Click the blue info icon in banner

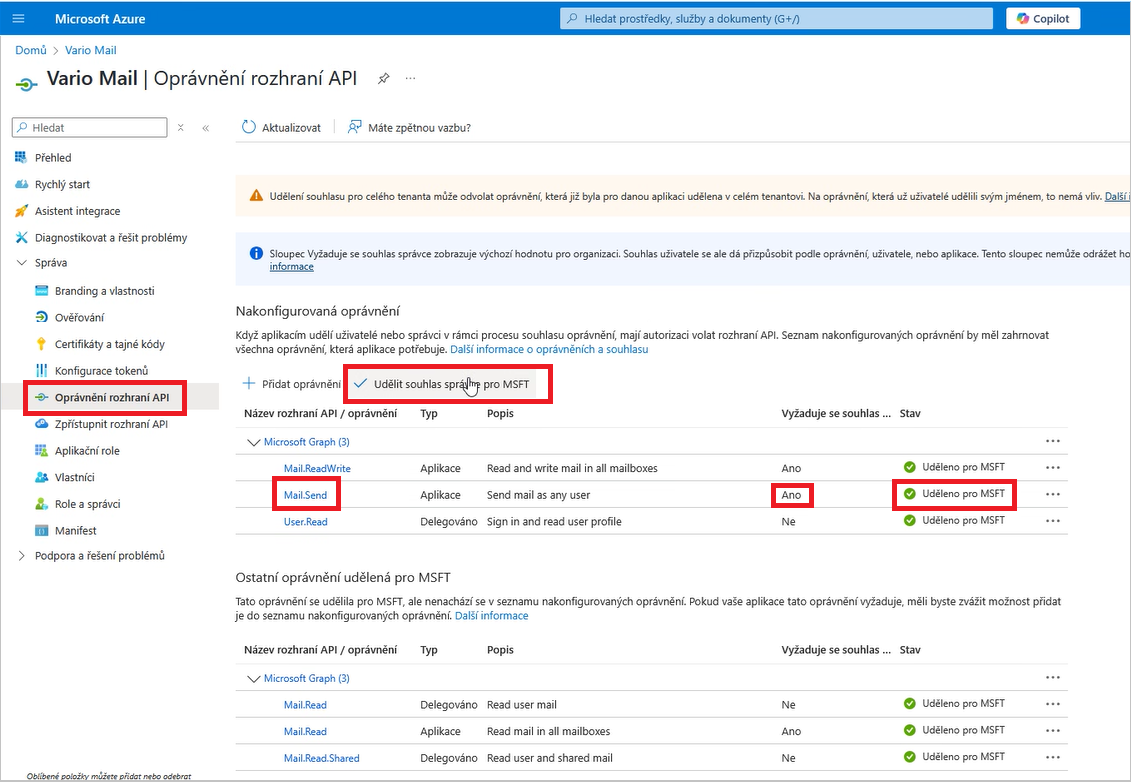tap(256, 253)
